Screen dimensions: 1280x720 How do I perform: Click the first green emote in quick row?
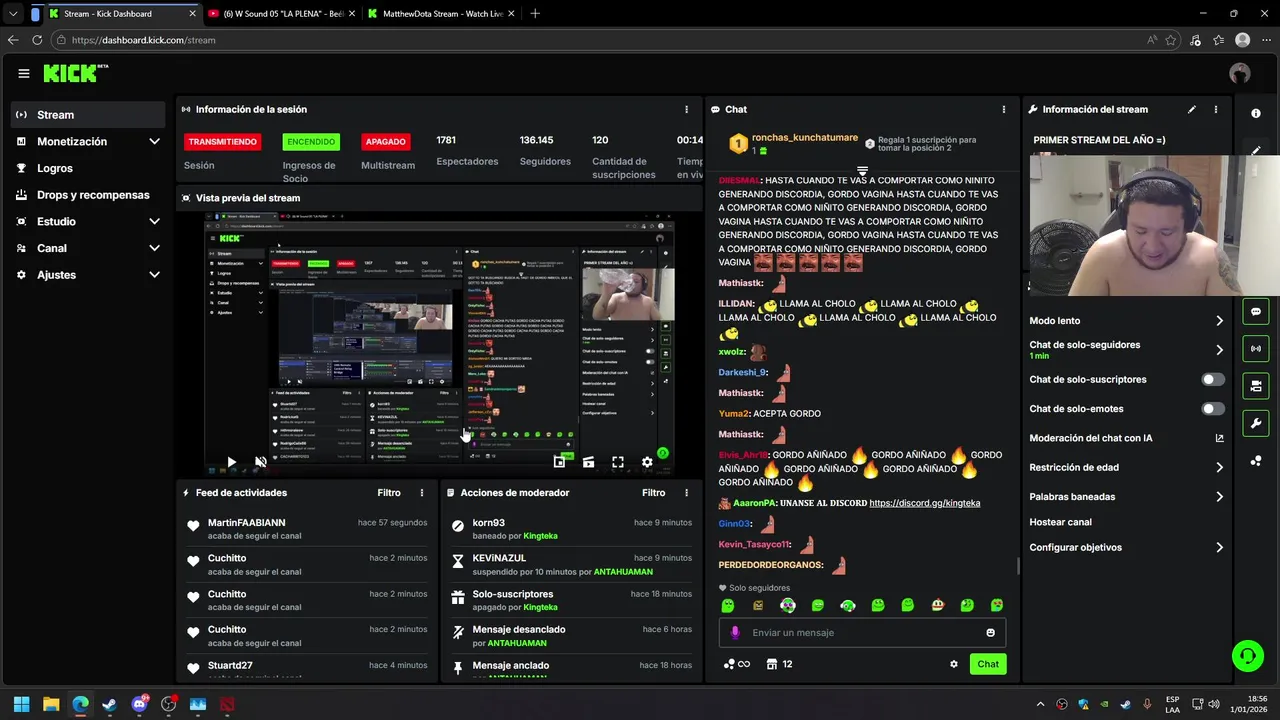(x=728, y=605)
